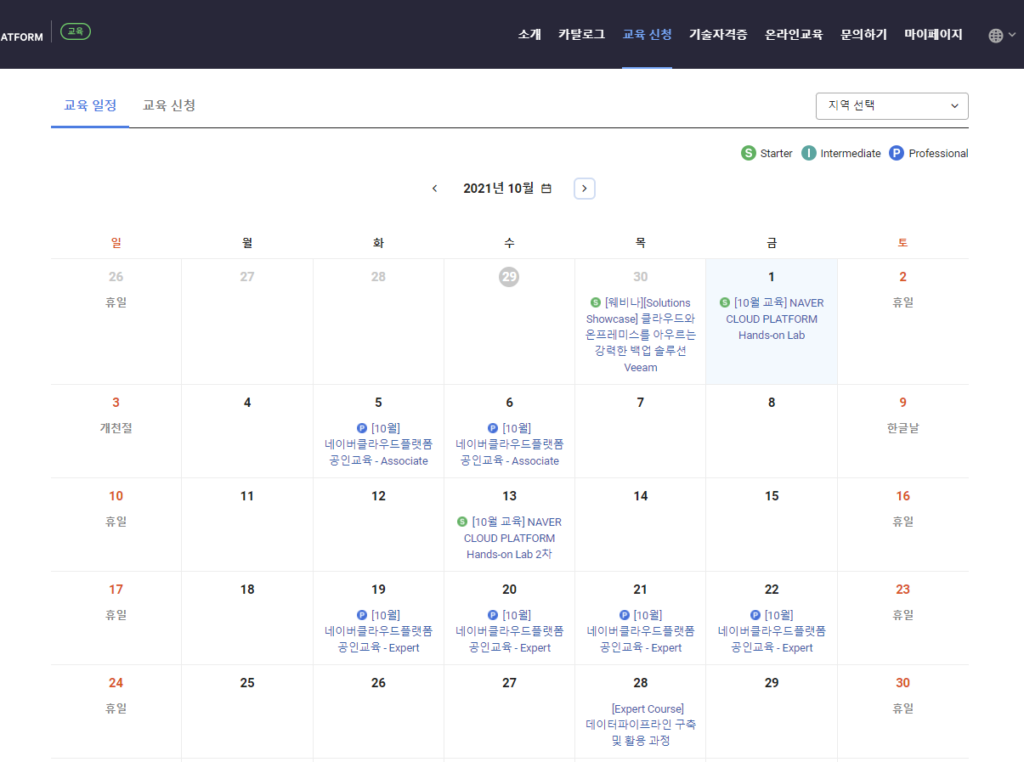Open the 소개 menu
Screen dimensions: 1024x762
pos(530,35)
